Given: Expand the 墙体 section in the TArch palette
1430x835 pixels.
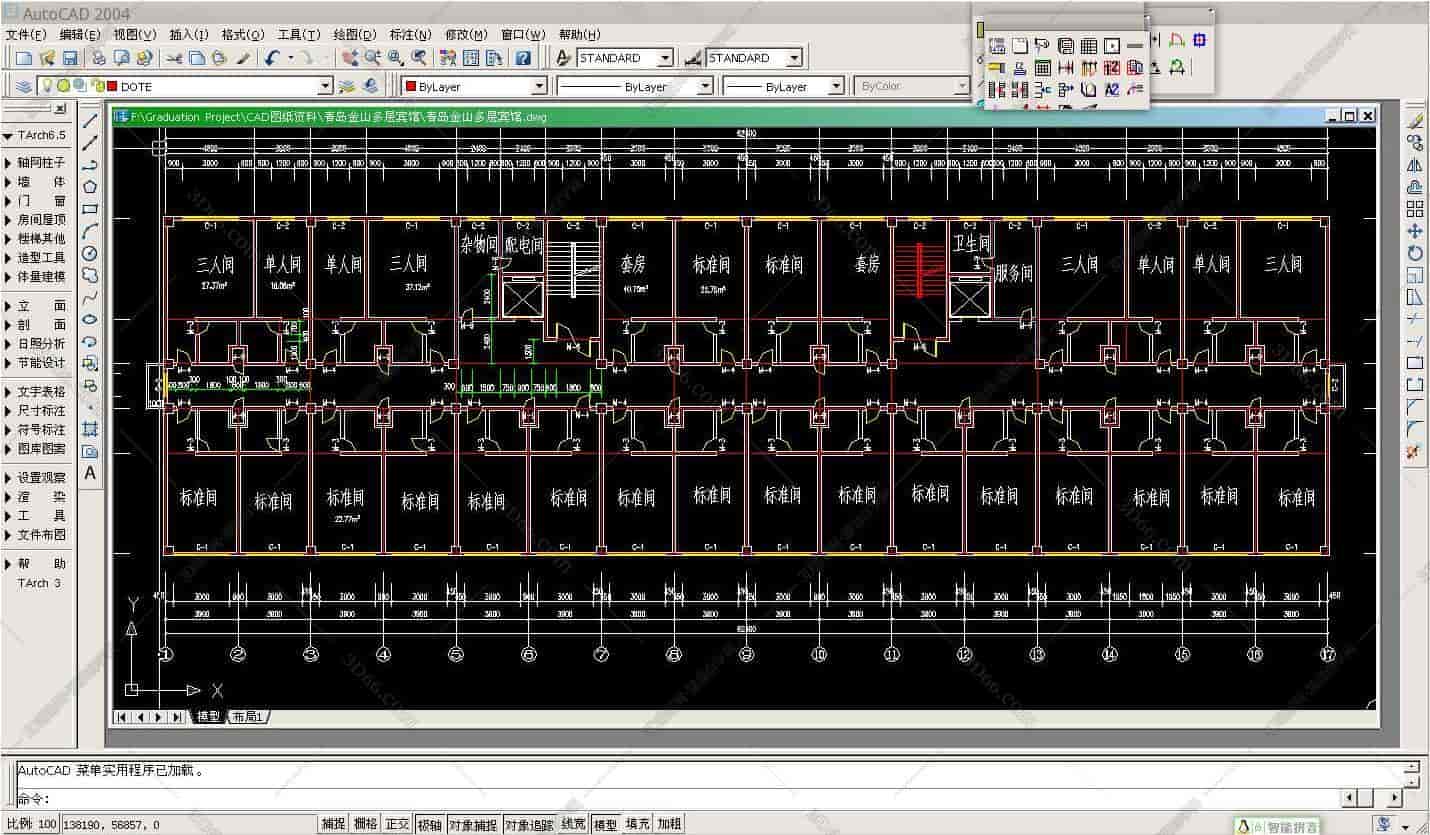Looking at the screenshot, I should point(35,182).
